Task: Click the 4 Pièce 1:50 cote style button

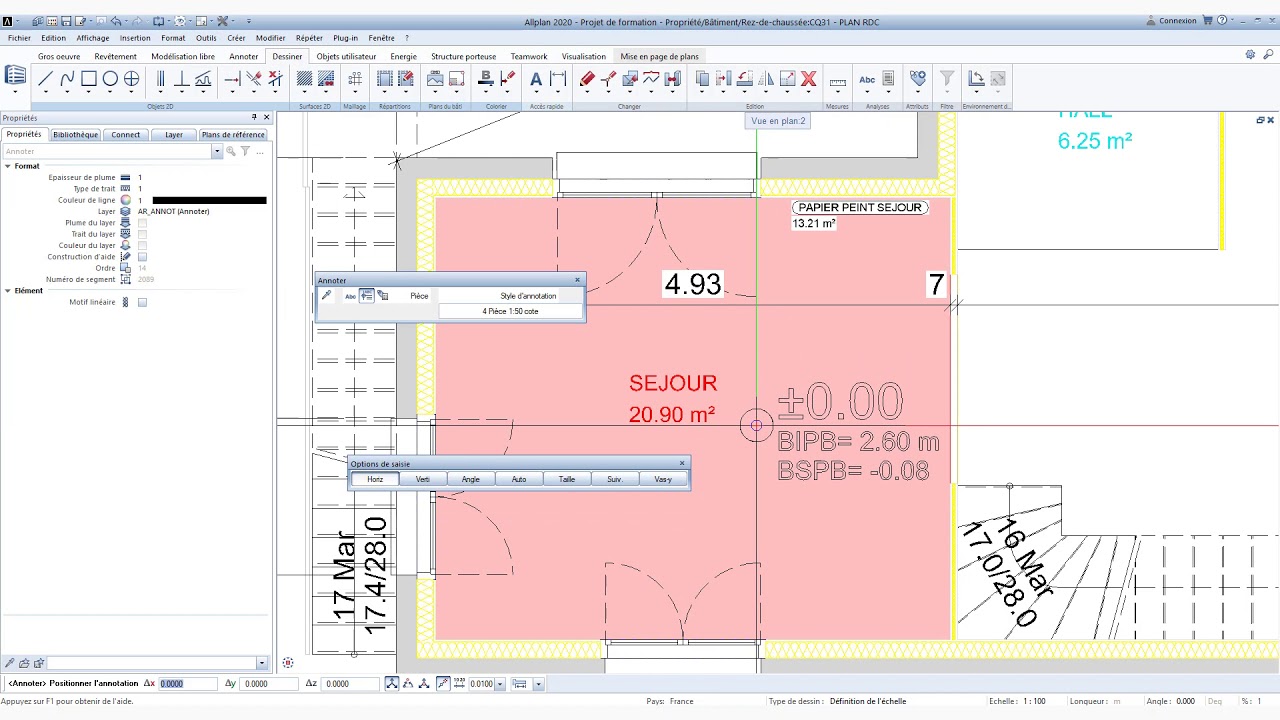Action: click(x=510, y=311)
